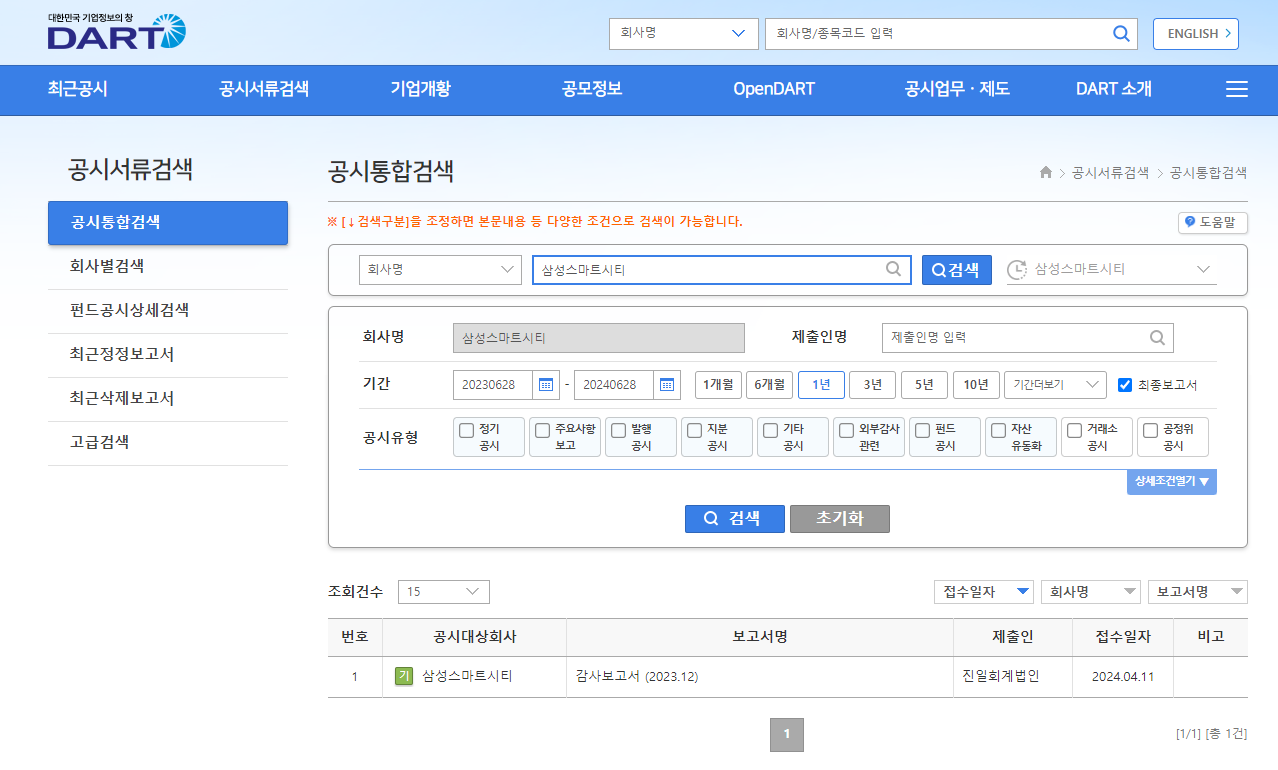Image resolution: width=1278 pixels, height=770 pixels.
Task: Open the 공시서류검색 menu
Action: pos(264,89)
